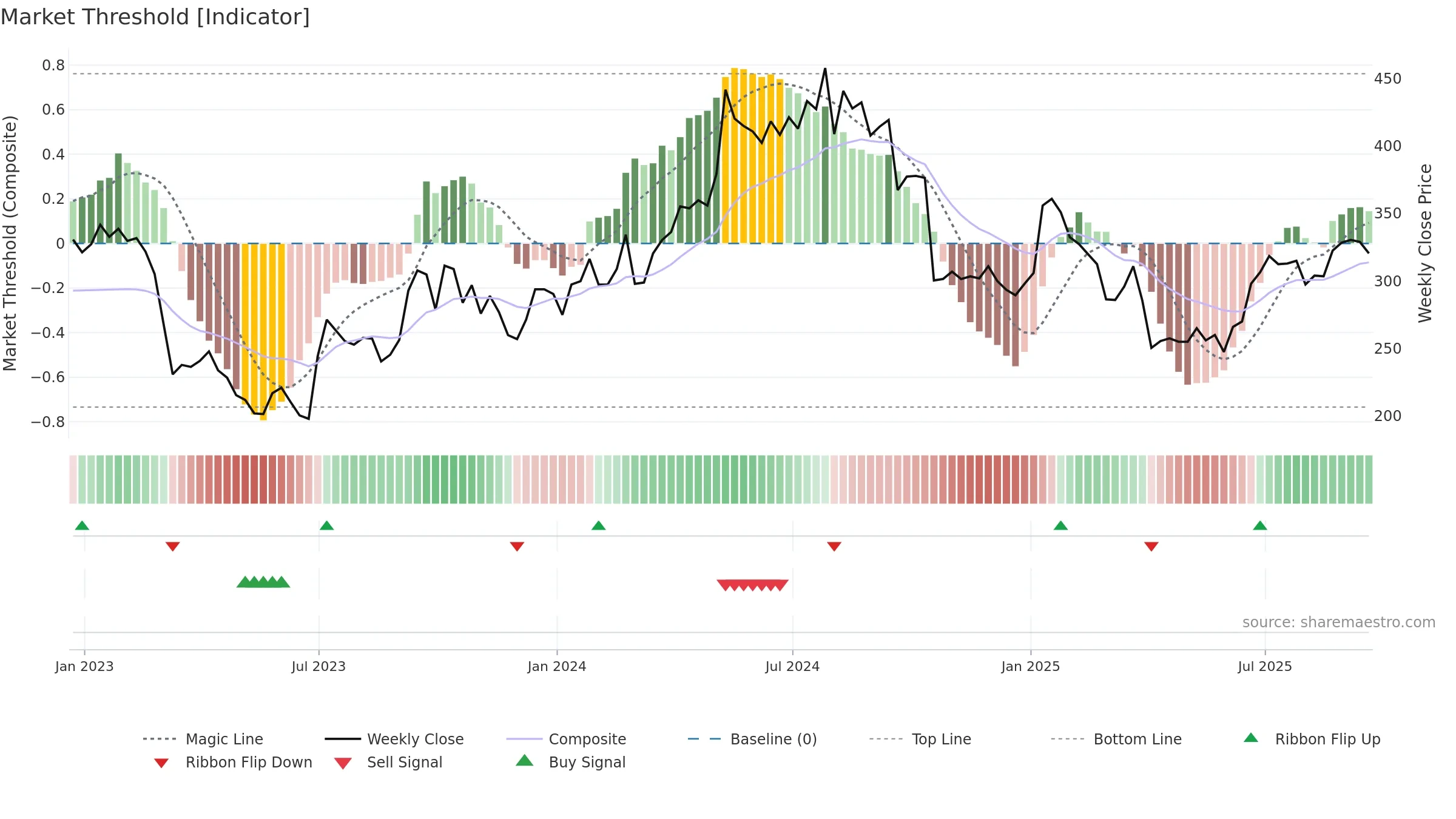Click the red ribbon flip down marker before Jan 2024
The height and width of the screenshot is (819, 1456).
pos(517,547)
